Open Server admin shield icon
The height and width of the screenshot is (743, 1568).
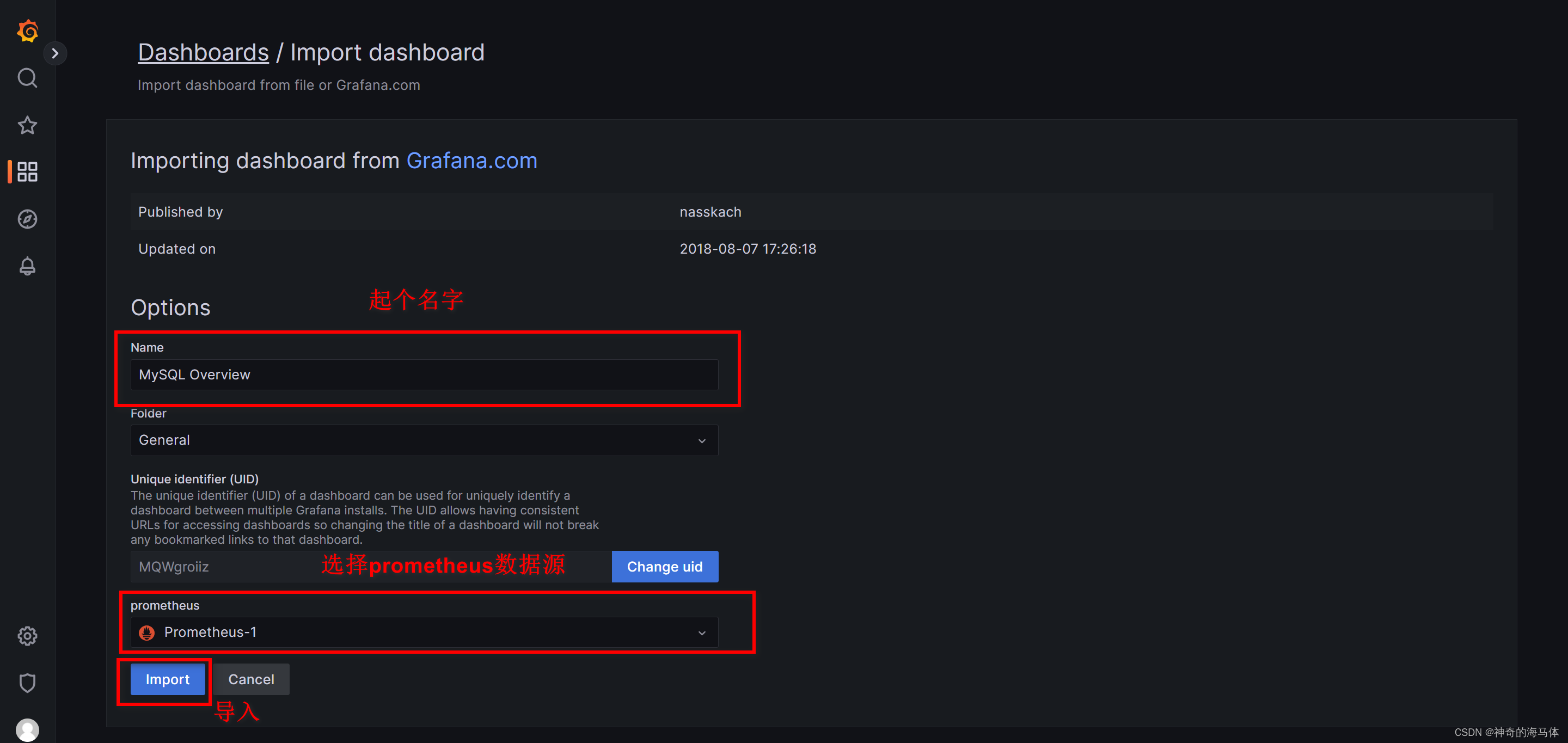27,683
